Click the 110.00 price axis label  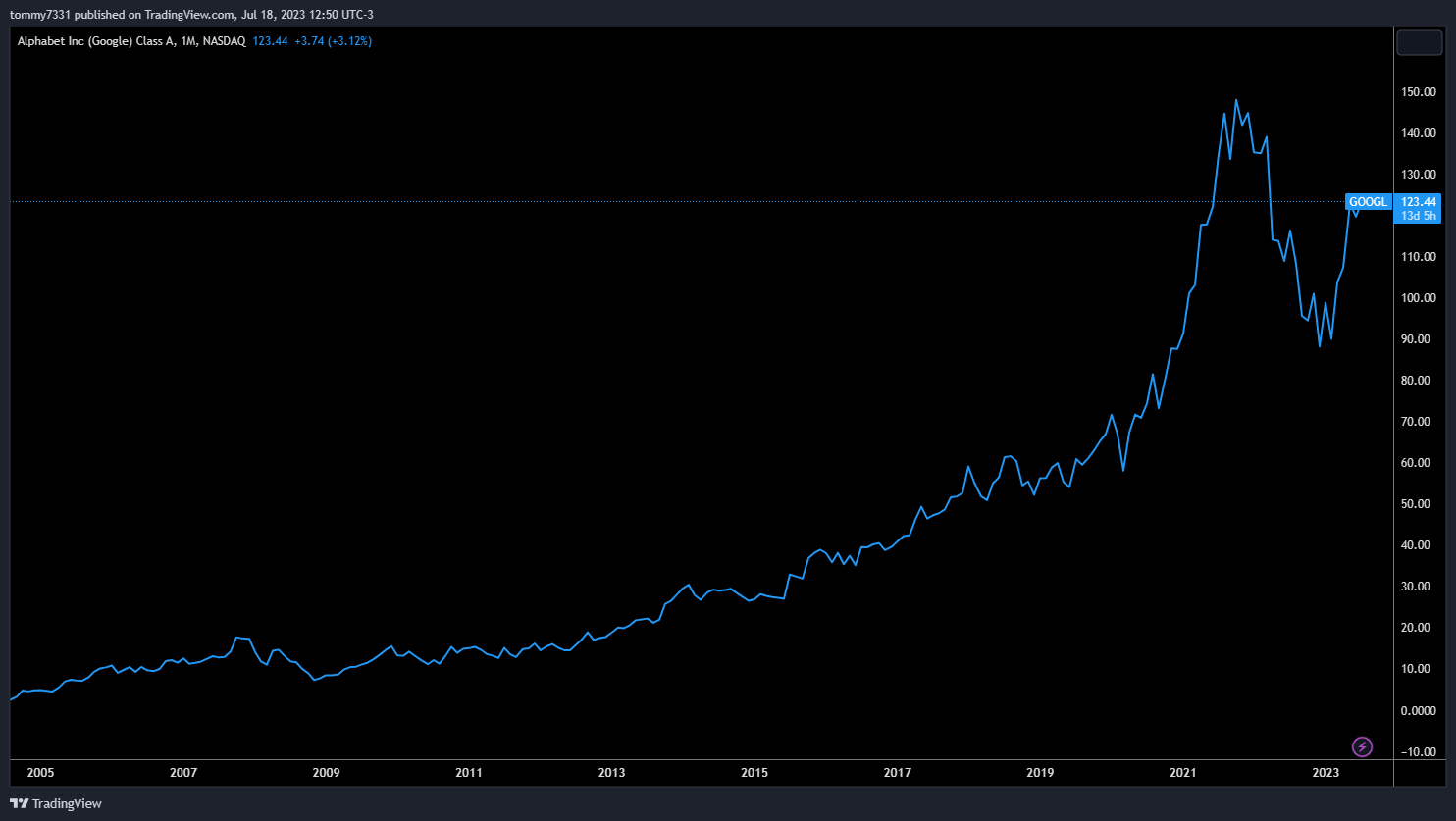(x=1419, y=257)
